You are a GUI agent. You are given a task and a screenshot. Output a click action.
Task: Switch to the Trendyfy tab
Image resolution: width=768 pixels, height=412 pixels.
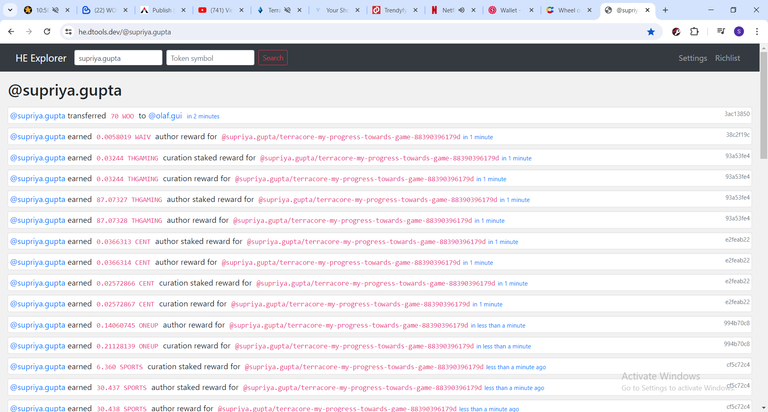395,10
